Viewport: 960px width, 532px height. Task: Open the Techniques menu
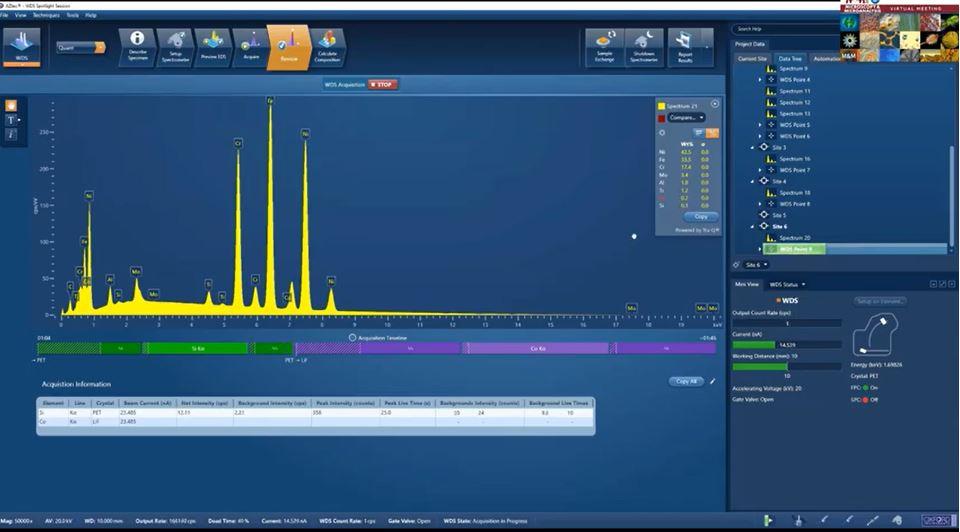(46, 16)
